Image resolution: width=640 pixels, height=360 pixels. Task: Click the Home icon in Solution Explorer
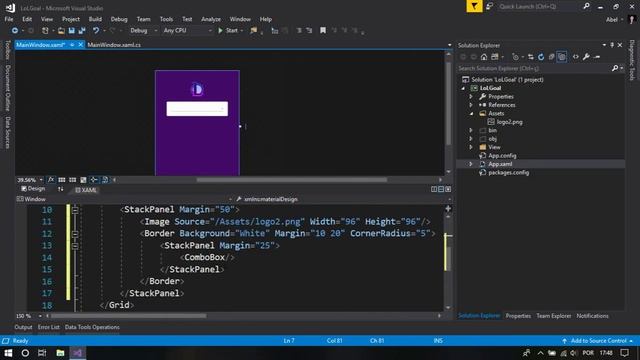pos(484,57)
